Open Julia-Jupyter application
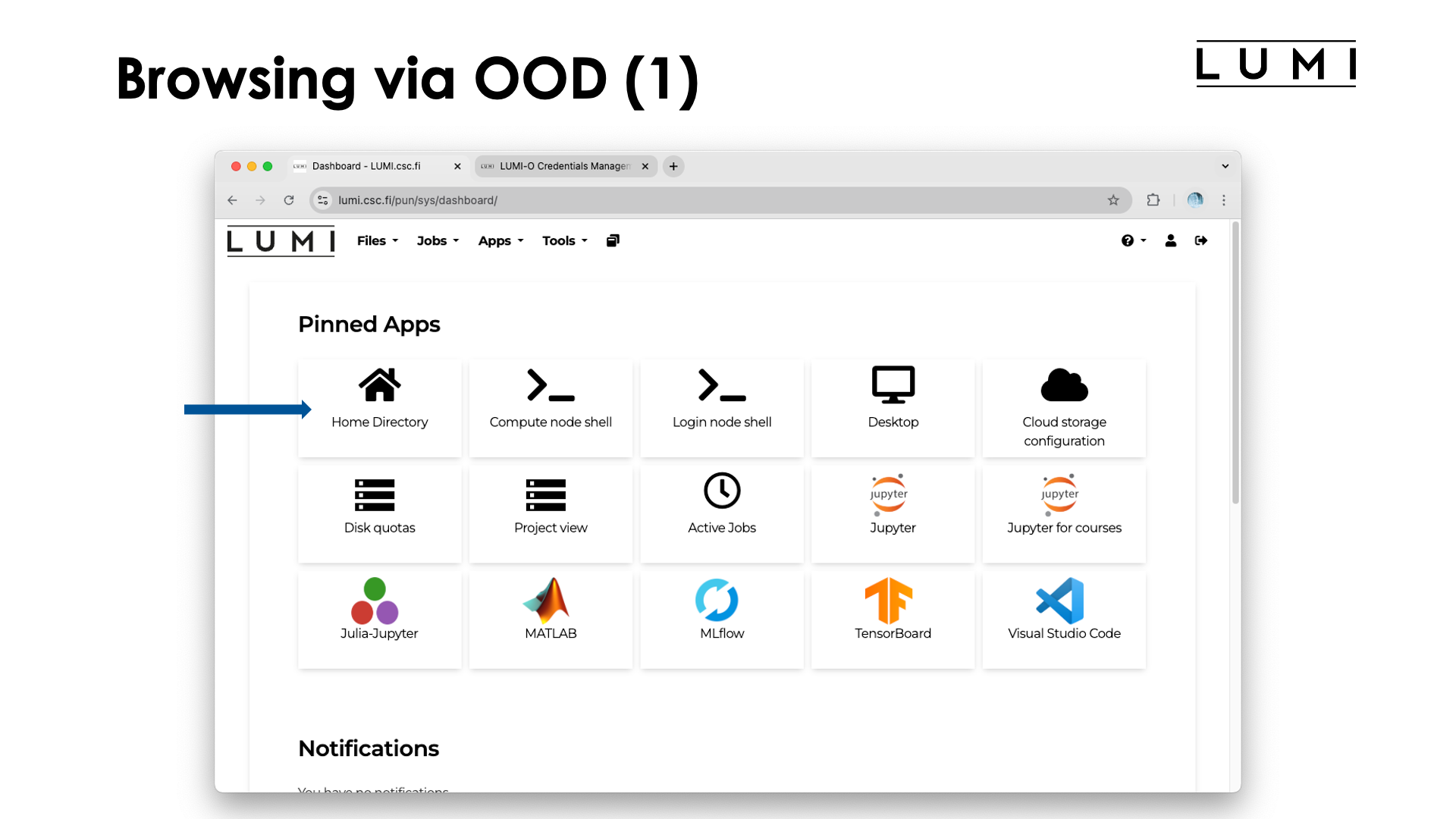The image size is (1456, 819). (379, 609)
